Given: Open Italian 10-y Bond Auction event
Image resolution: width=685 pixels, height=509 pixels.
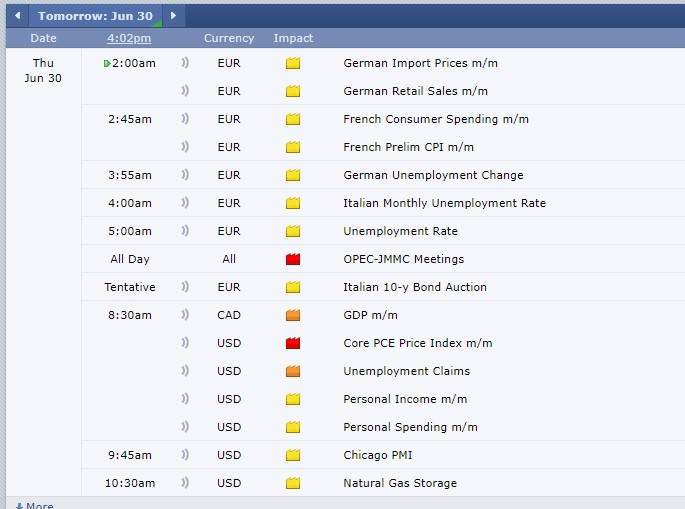Looking at the screenshot, I should tap(415, 287).
